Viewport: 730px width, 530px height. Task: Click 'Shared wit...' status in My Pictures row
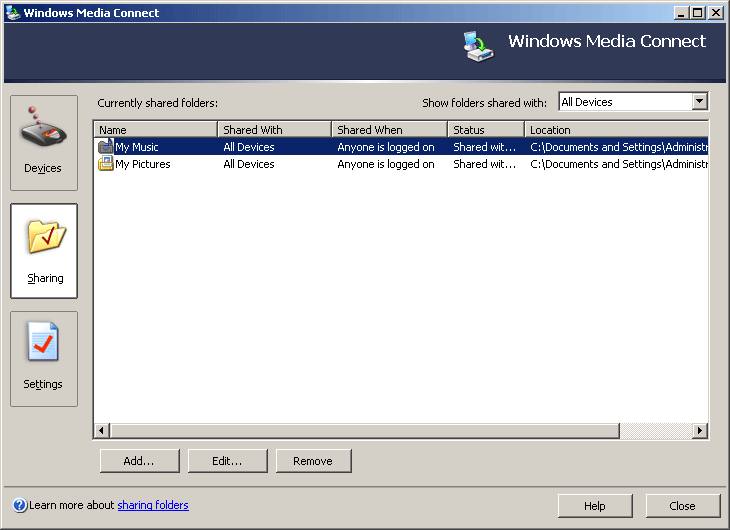click(x=485, y=164)
